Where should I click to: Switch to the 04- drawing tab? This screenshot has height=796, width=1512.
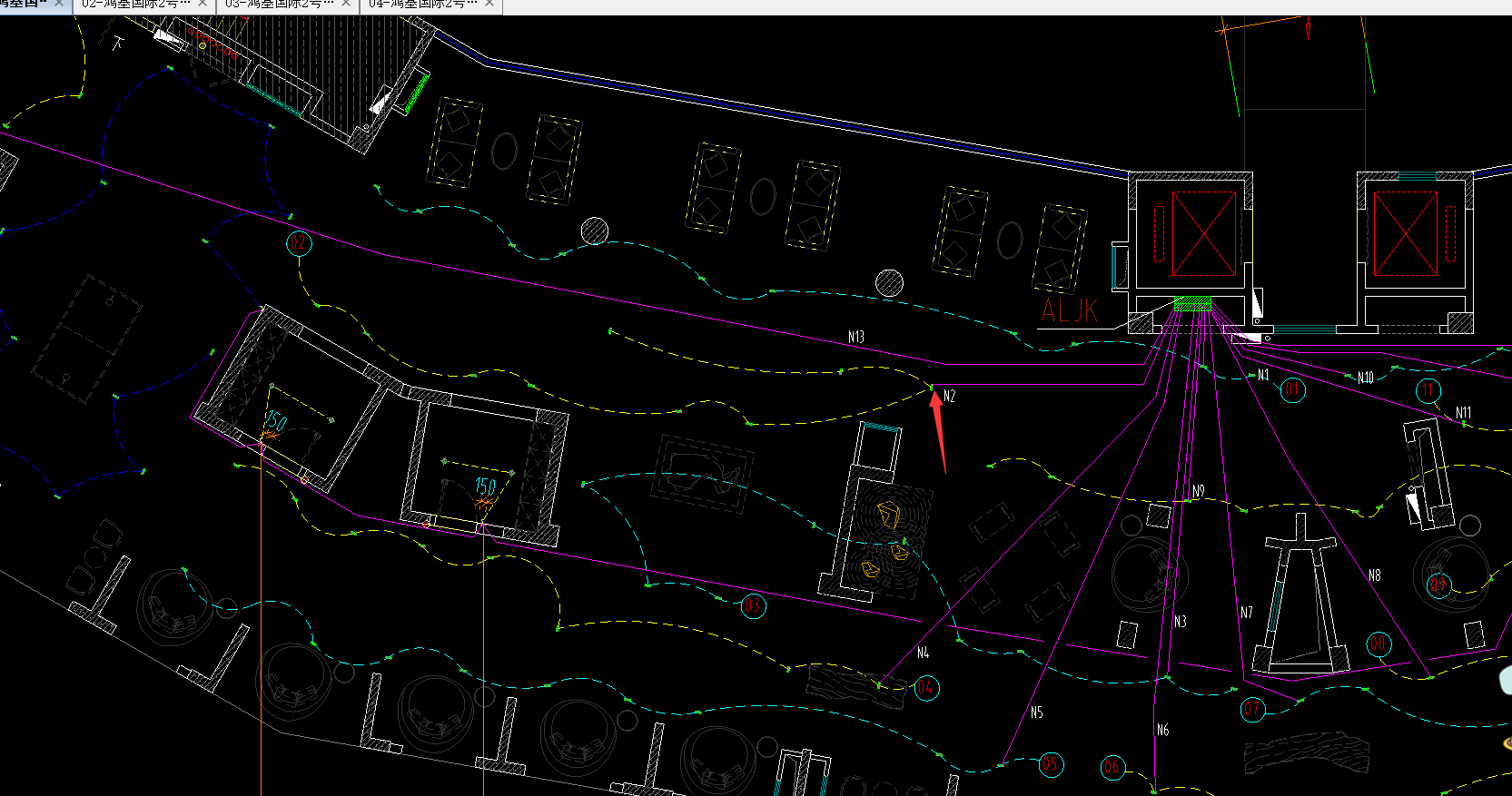[x=424, y=4]
